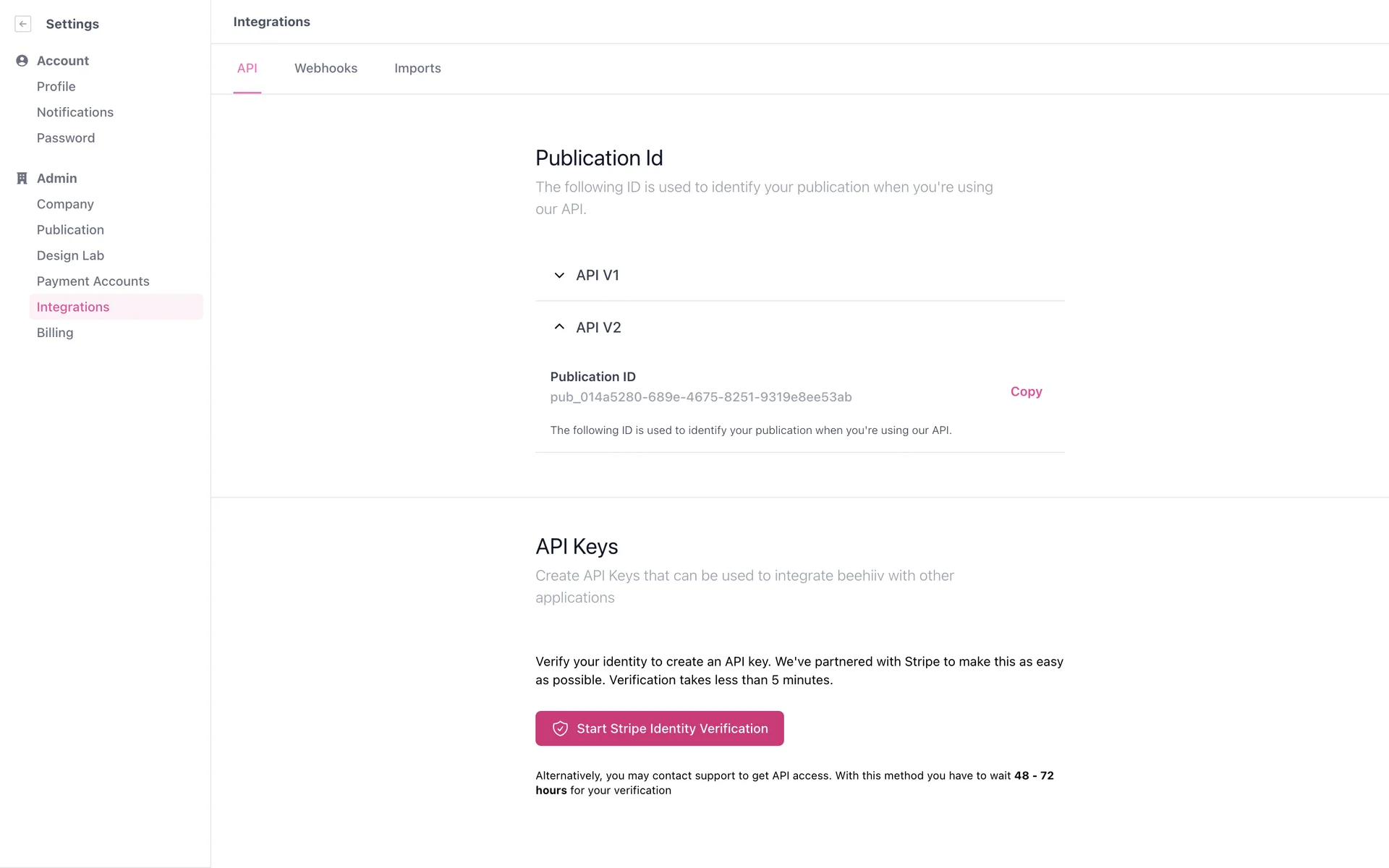Screen dimensions: 1389x868
Task: Open the Password page
Action: pyautogui.click(x=66, y=137)
